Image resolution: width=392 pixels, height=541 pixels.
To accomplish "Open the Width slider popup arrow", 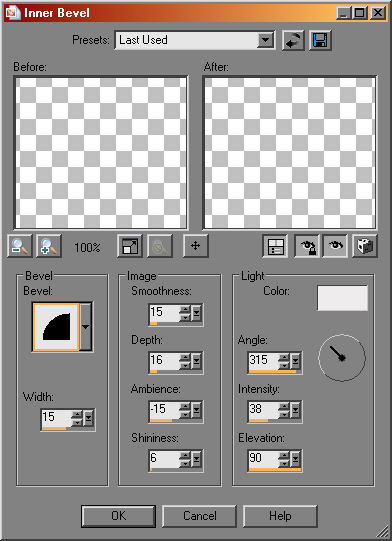I will [x=89, y=418].
